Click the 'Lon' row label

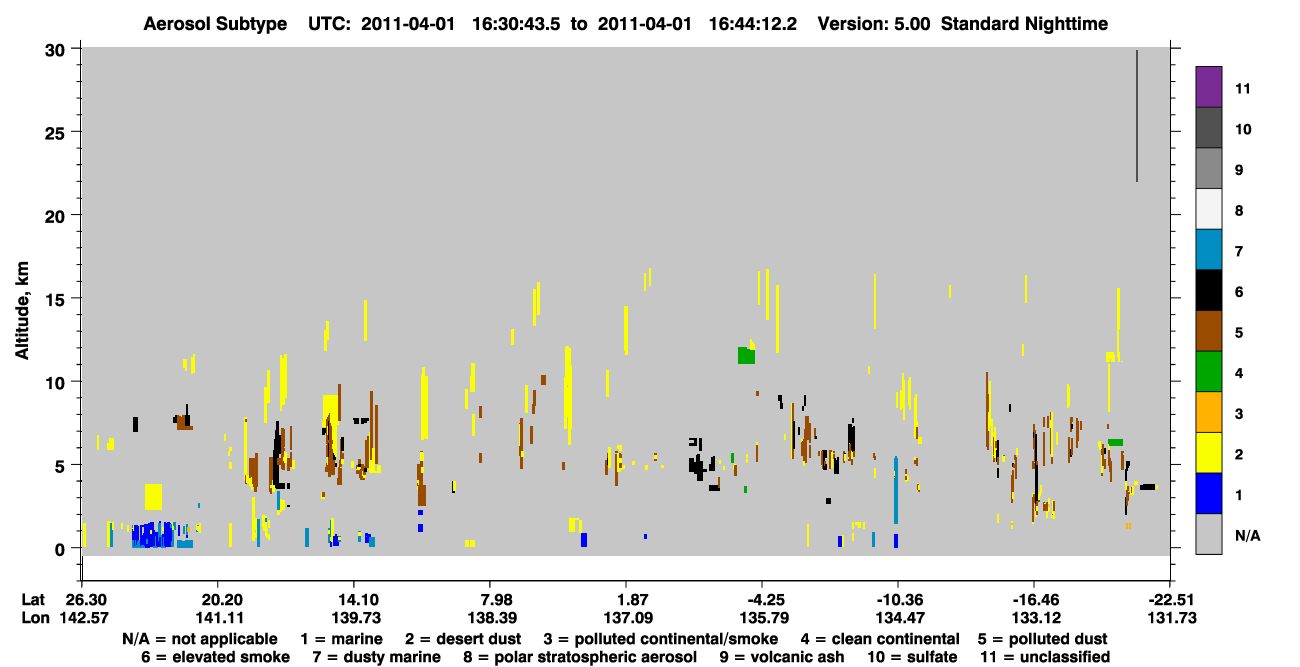34,618
